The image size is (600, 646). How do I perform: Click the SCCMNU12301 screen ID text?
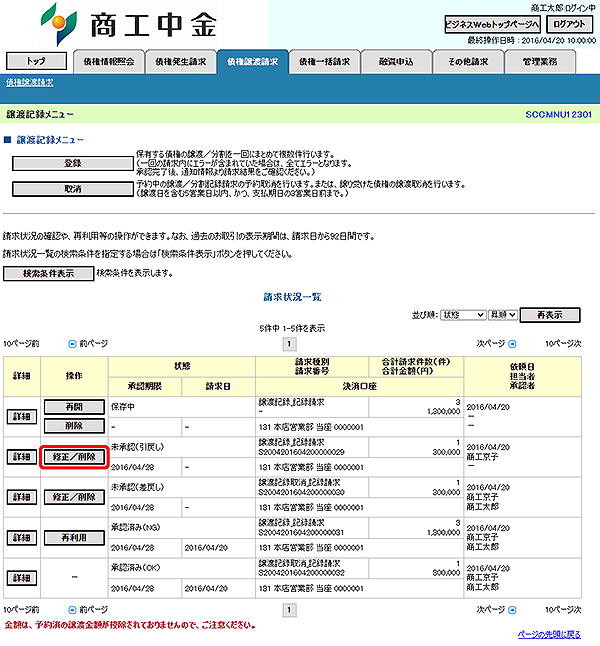[559, 115]
